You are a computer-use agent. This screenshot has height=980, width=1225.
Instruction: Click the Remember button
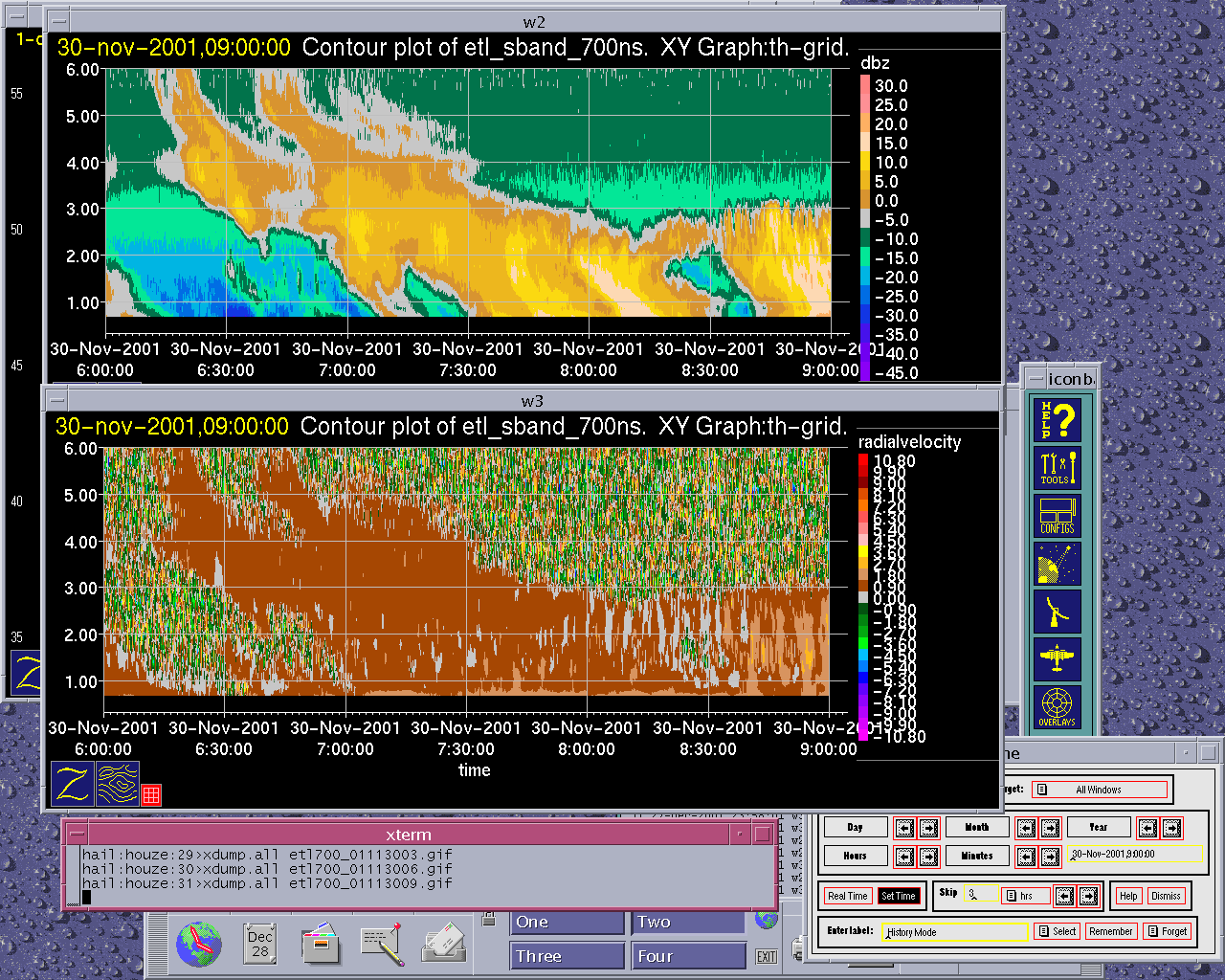coord(1111,931)
